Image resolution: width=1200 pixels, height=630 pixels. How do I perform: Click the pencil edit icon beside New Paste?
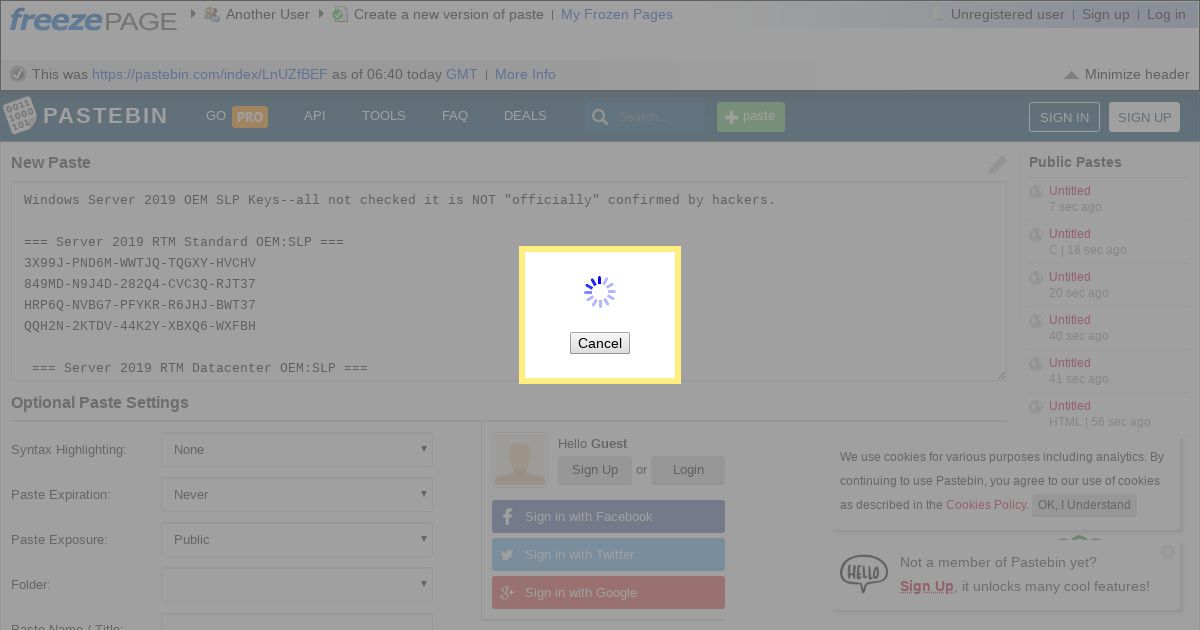point(997,165)
